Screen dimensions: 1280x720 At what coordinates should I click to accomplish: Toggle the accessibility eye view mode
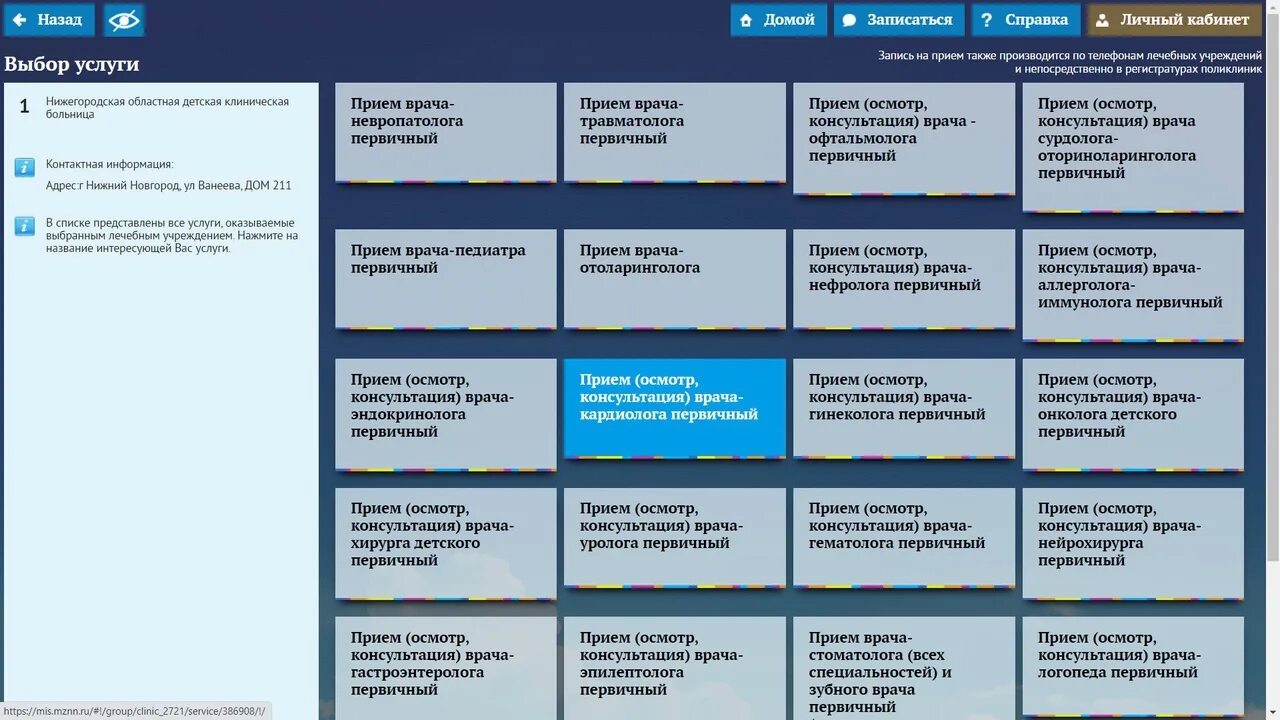(124, 20)
